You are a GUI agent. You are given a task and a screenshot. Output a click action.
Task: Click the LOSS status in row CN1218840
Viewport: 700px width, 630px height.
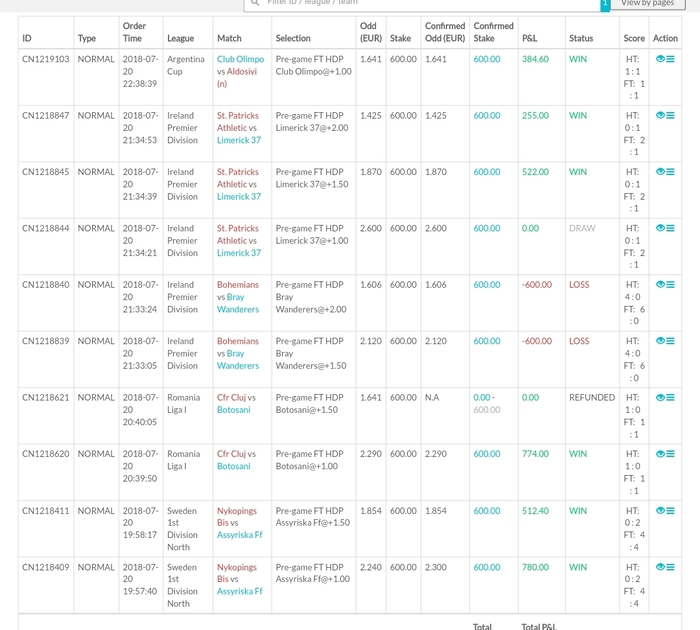(579, 284)
